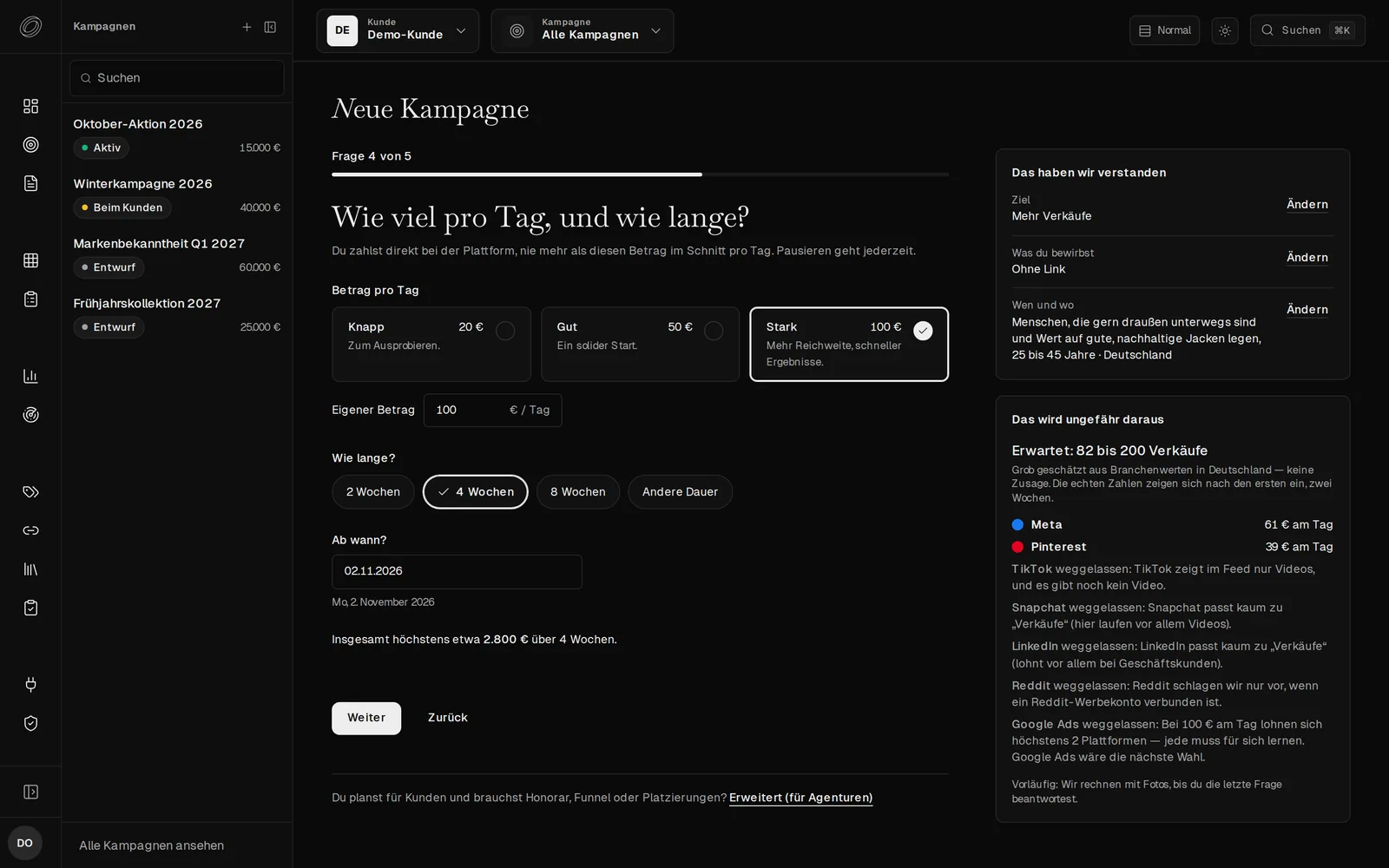Open the Erweitert (für Agenturen) link
Viewport: 1389px width, 868px height.
(800, 798)
